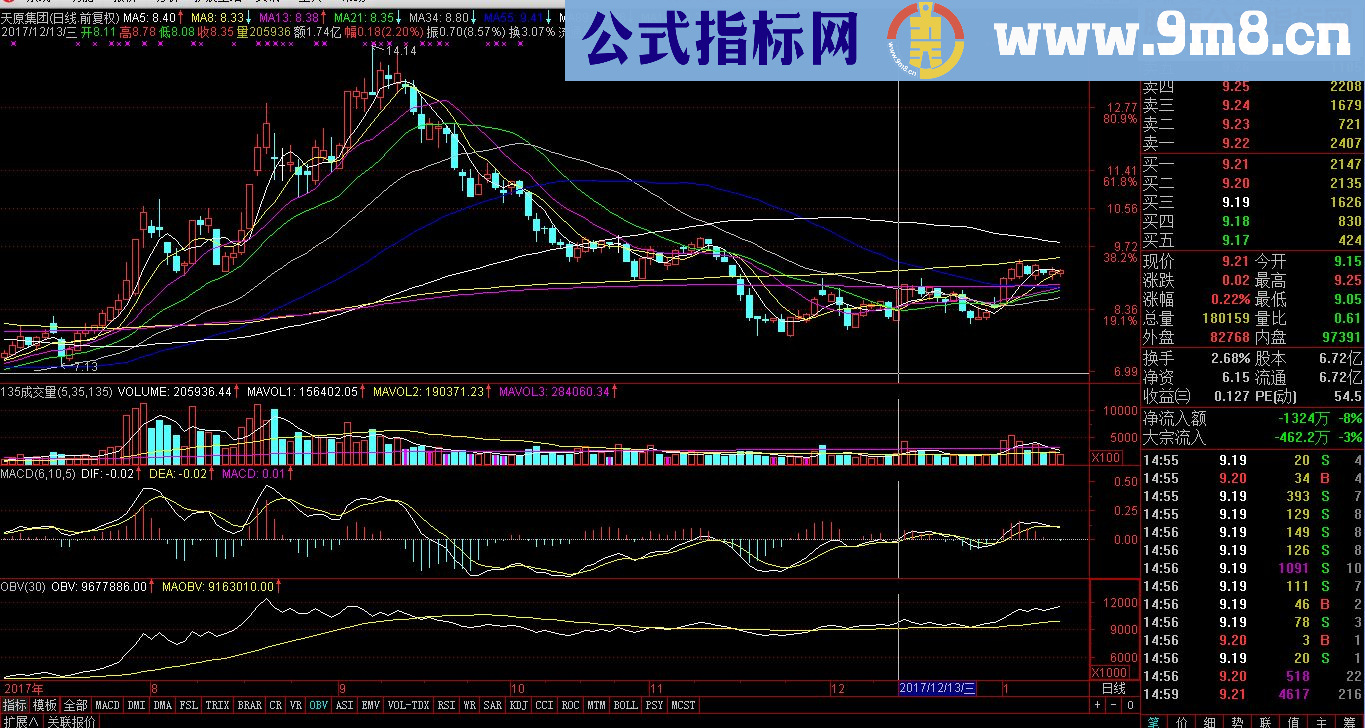Viewport: 1365px width, 728px height.
Task: Switch chart to the KDJ indicator
Action: 519,704
